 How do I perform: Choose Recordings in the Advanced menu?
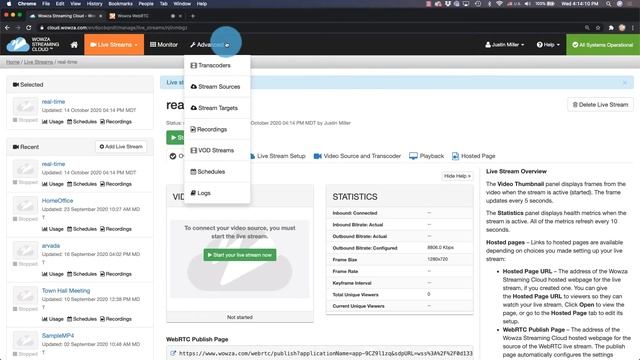217,129
